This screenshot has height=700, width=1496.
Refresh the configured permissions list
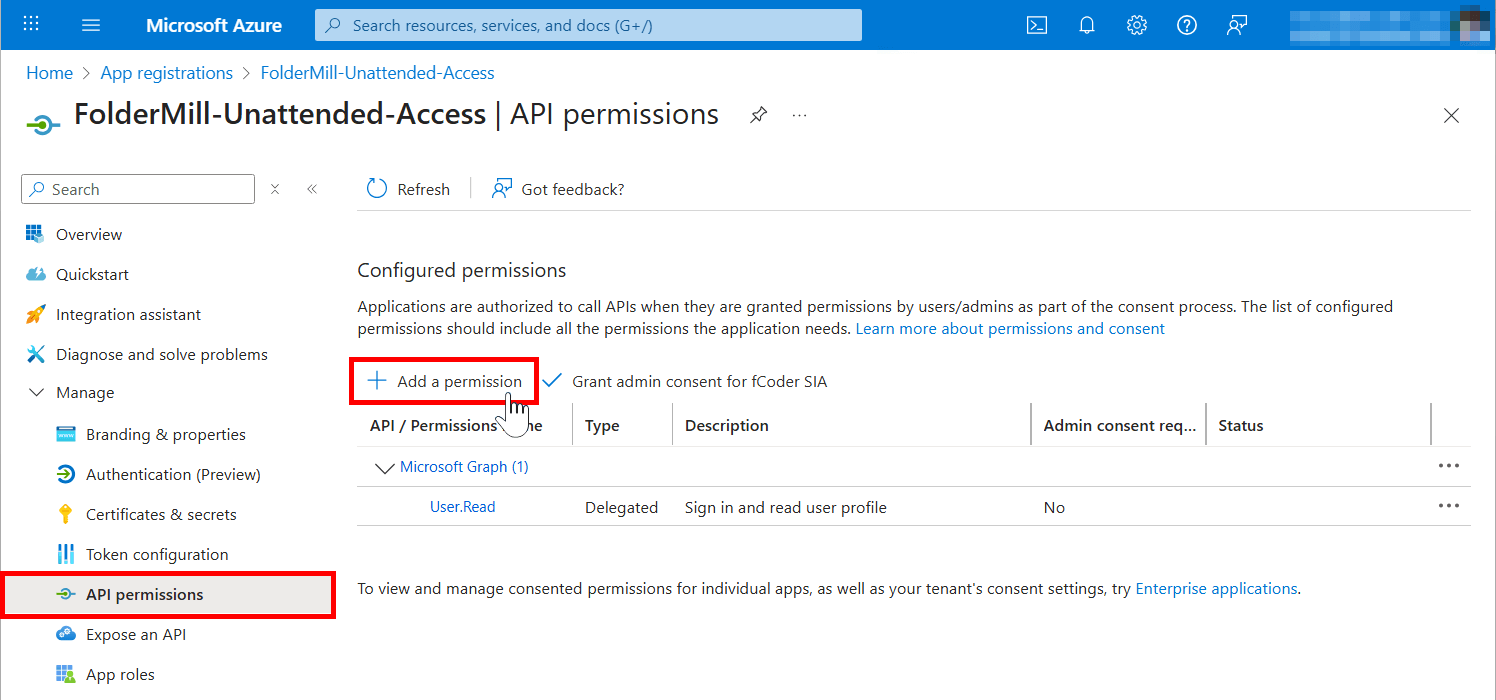click(408, 188)
